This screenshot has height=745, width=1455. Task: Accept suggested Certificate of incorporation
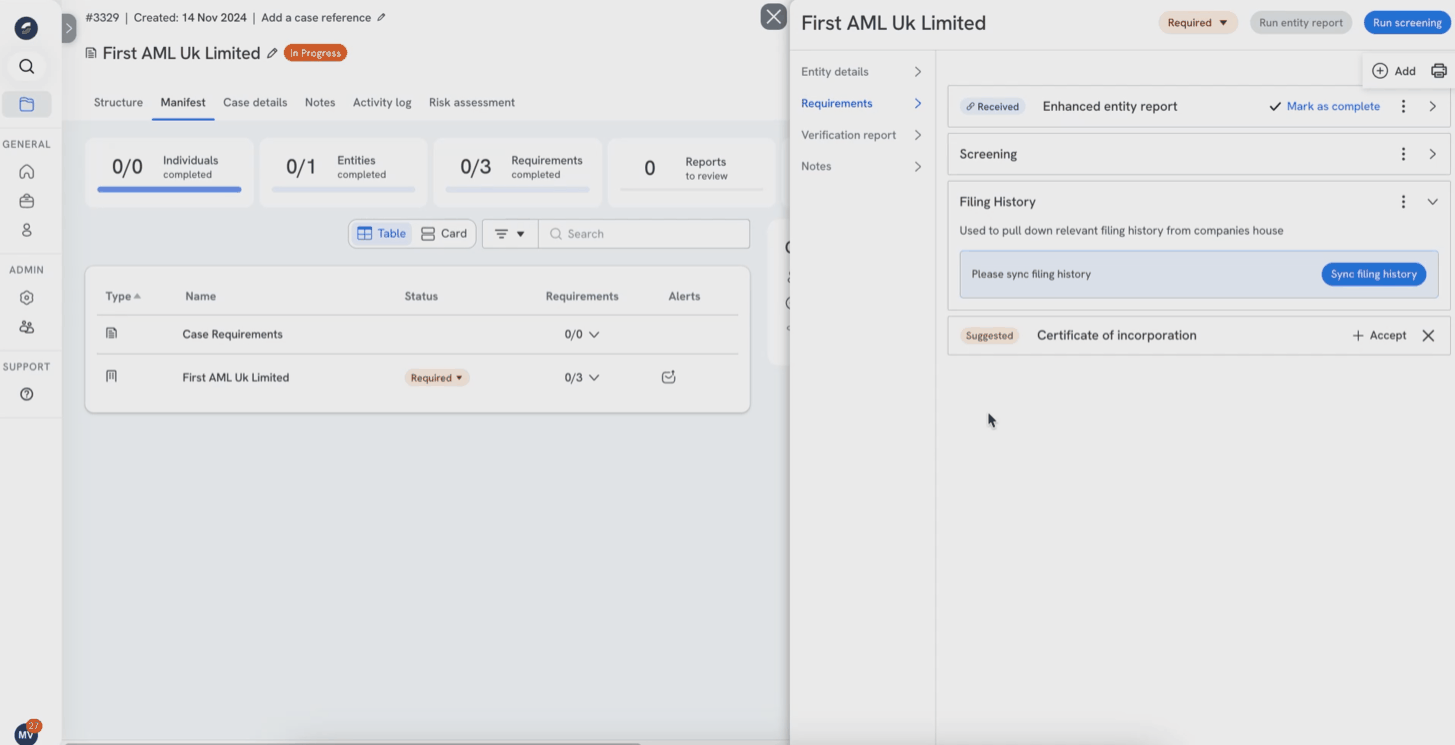1379,336
